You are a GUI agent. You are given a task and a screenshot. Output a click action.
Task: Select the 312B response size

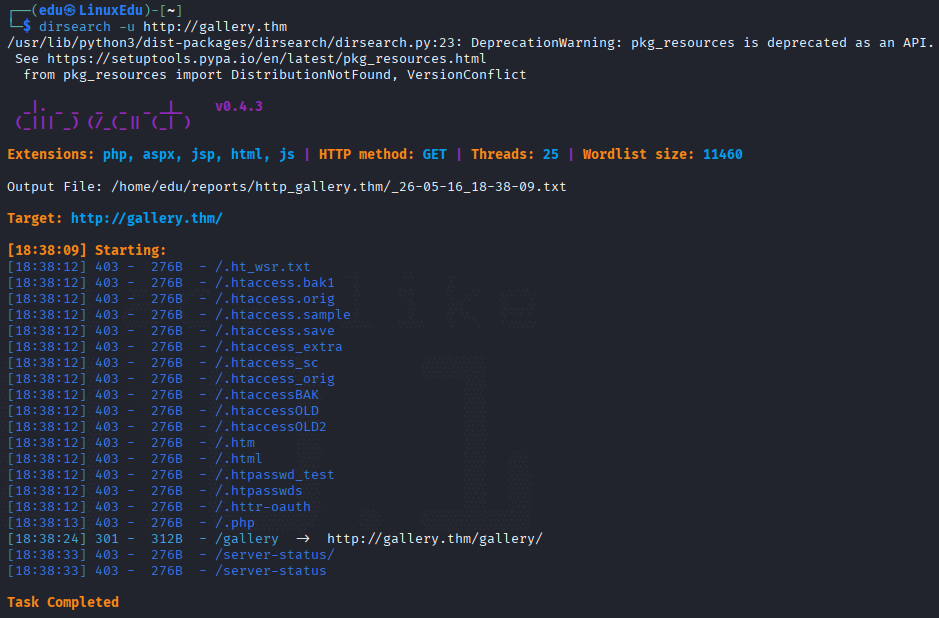(x=166, y=539)
